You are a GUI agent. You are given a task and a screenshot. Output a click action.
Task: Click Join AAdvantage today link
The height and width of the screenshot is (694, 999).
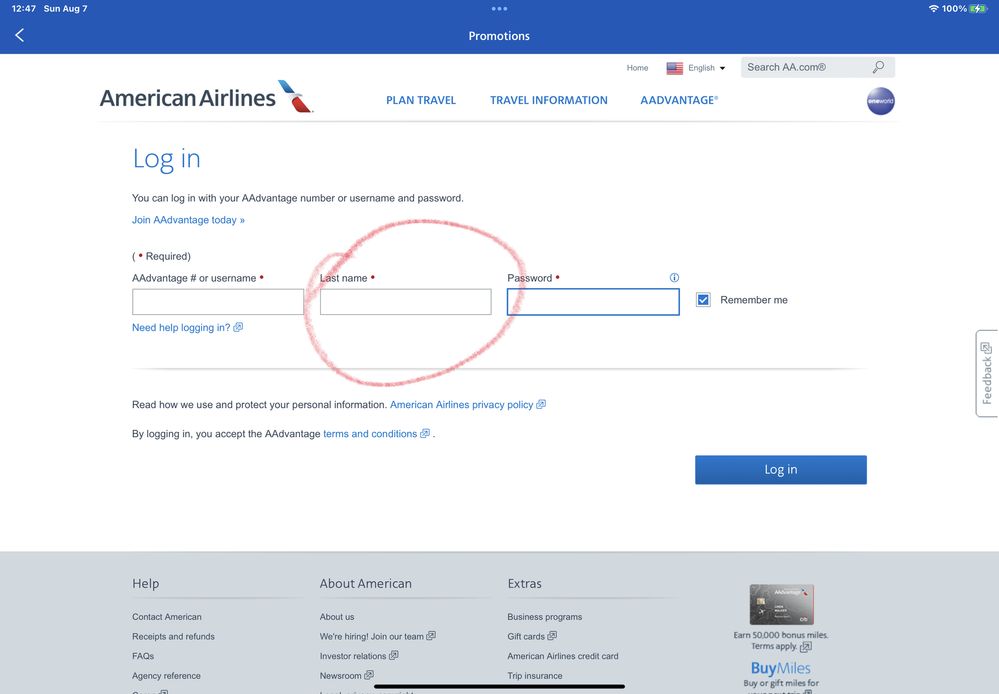[x=188, y=220]
